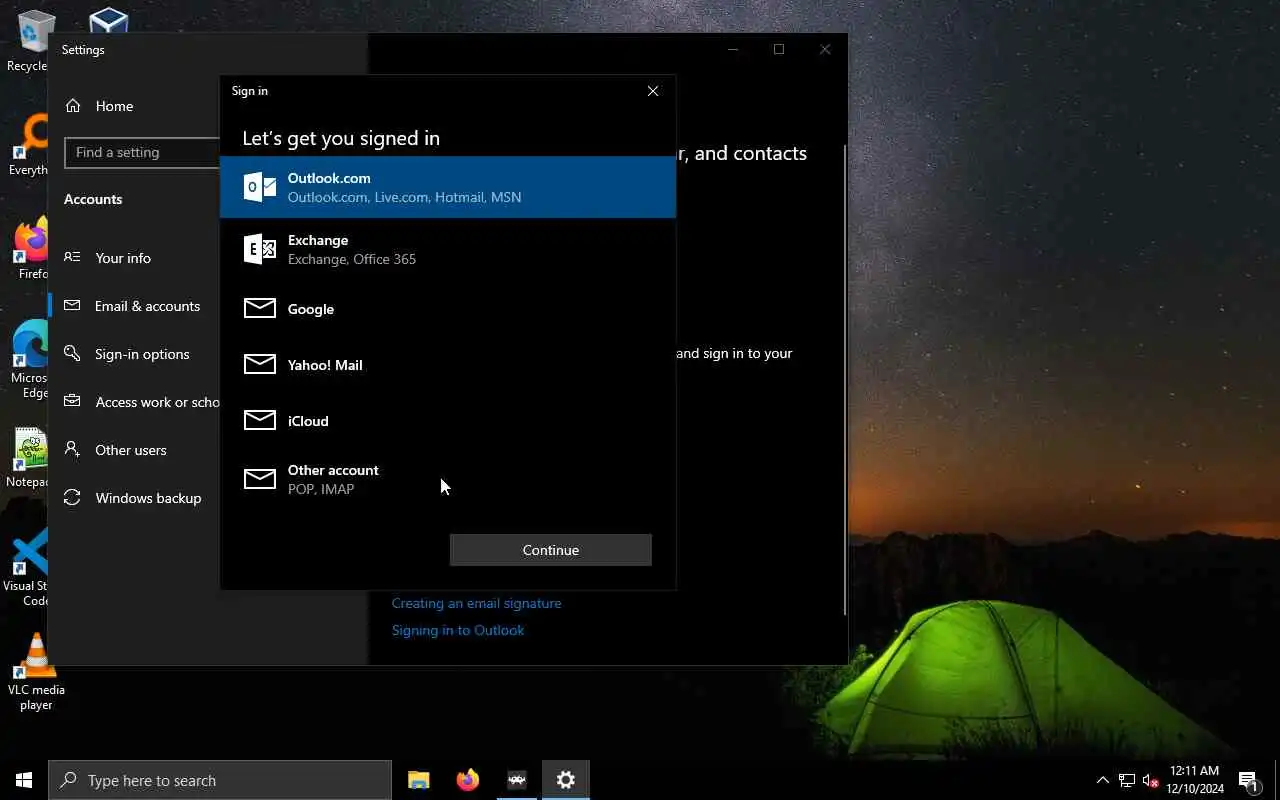1280x800 pixels.
Task: Show hidden system tray icons
Action: (x=1103, y=780)
